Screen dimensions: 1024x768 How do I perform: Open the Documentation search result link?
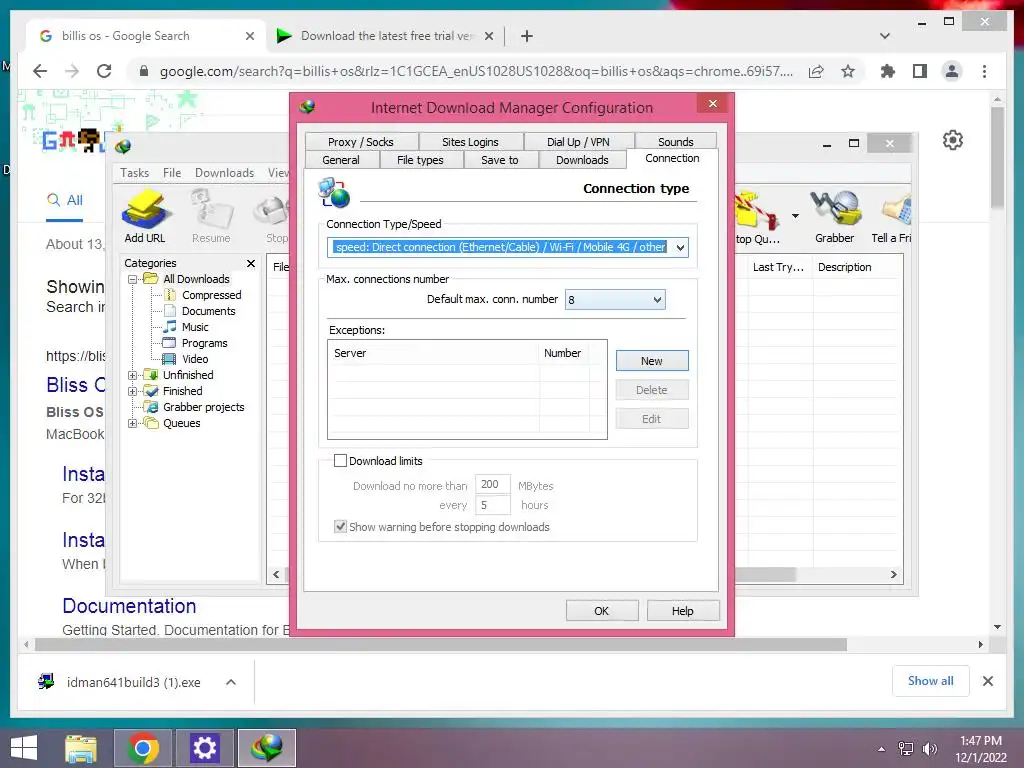click(x=129, y=605)
